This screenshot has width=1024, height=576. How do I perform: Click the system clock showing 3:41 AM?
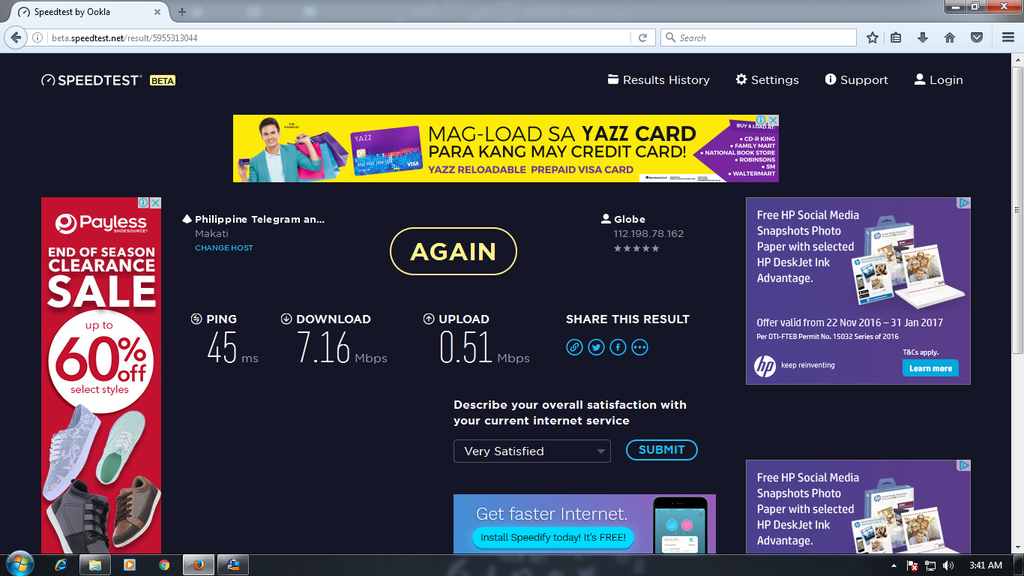985,566
